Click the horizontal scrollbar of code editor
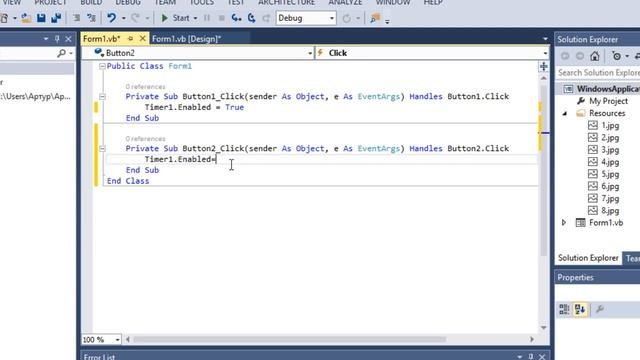The height and width of the screenshot is (360, 640). click(x=290, y=339)
